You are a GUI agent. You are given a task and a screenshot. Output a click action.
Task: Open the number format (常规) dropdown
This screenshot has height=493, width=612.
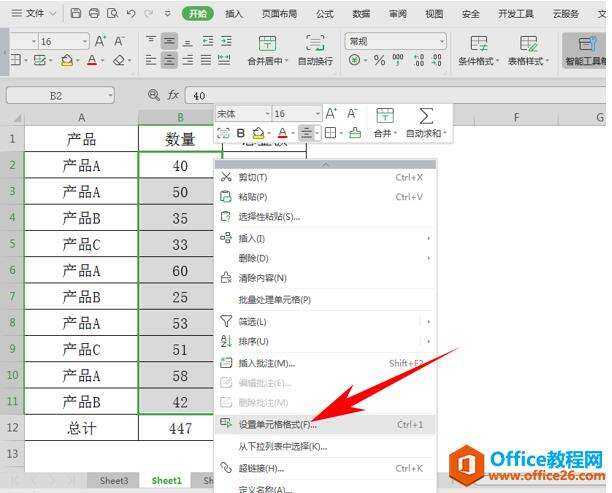click(442, 41)
